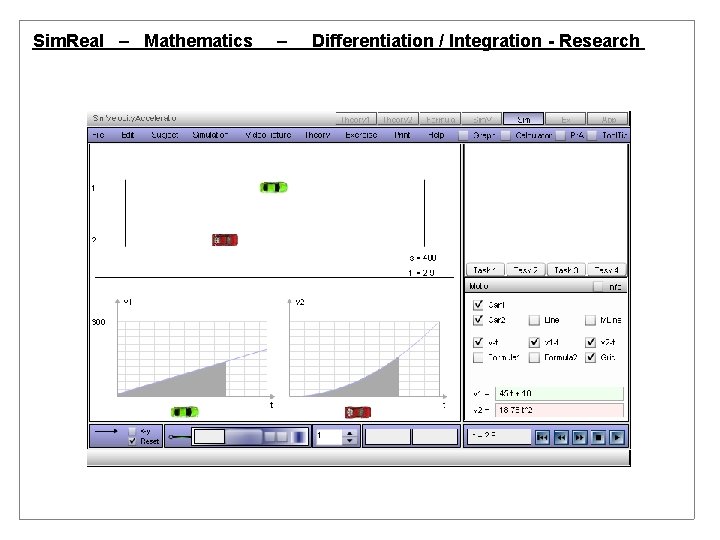Toggle the v2-t checkbox
This screenshot has width=720, height=540.
(591, 342)
